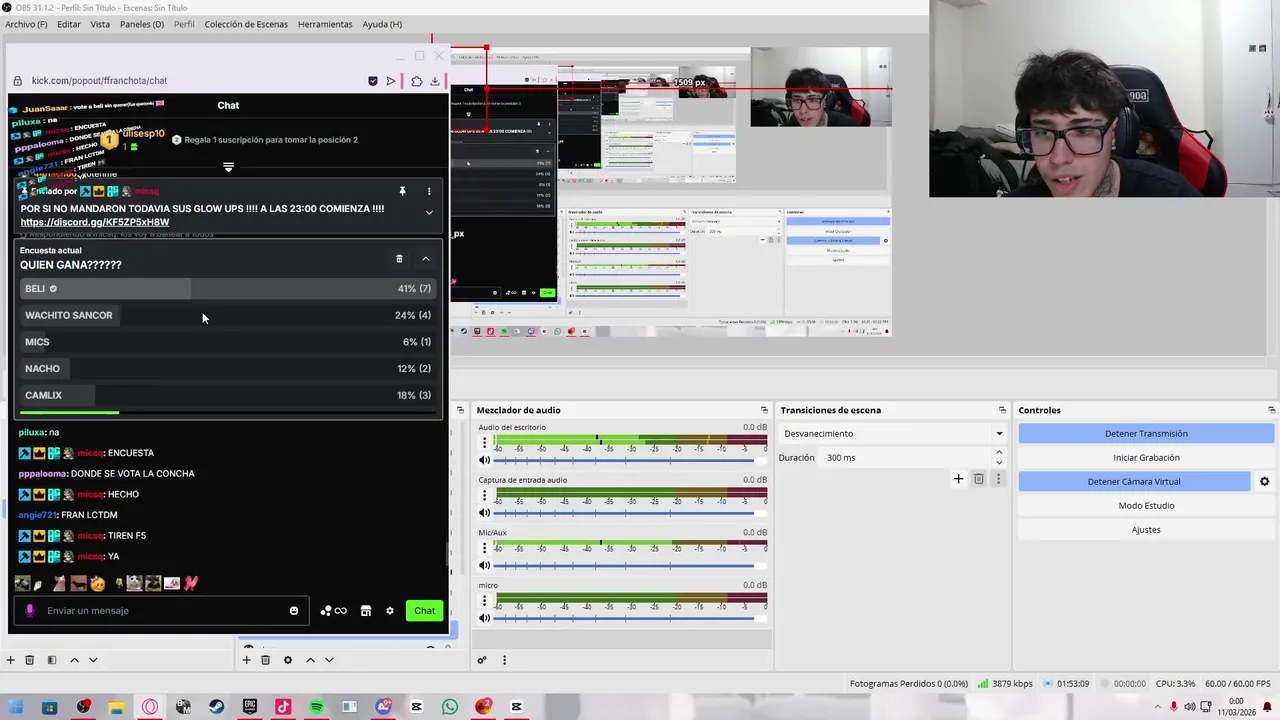Open the Archivo (F) menu
The width and height of the screenshot is (1280, 720).
[26, 24]
